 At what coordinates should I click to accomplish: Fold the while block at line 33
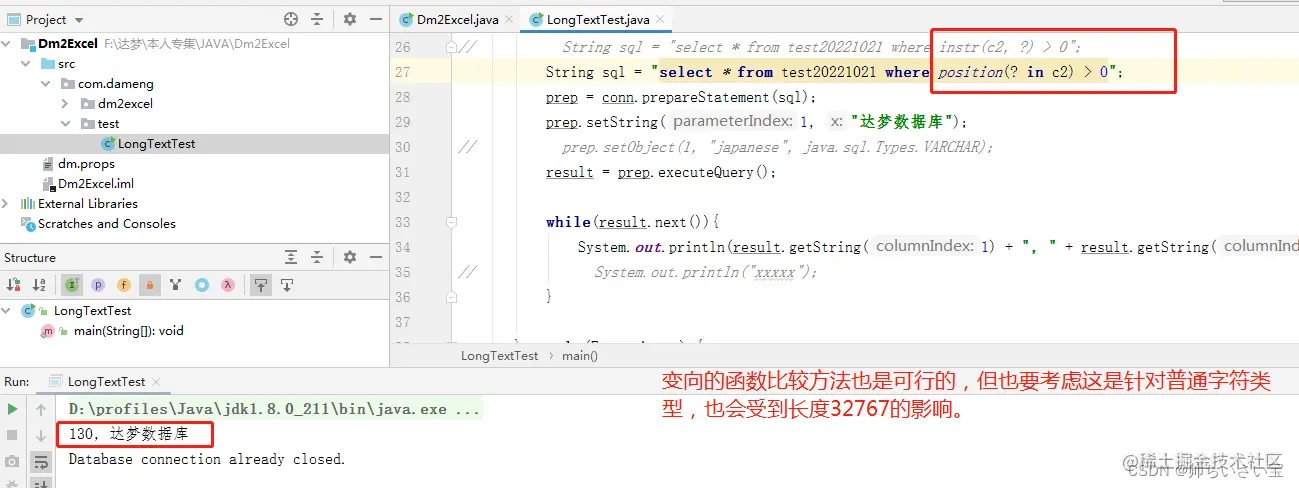click(452, 222)
